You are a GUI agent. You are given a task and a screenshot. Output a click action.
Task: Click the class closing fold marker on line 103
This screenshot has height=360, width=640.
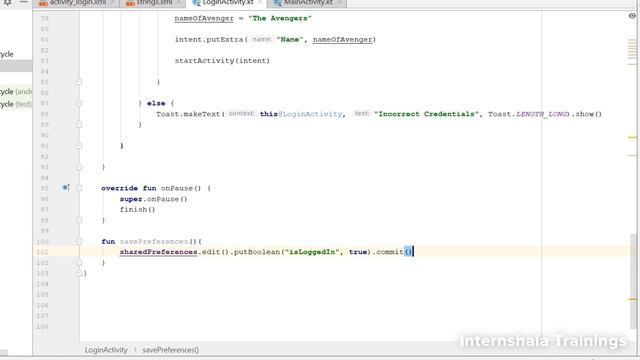(79, 273)
